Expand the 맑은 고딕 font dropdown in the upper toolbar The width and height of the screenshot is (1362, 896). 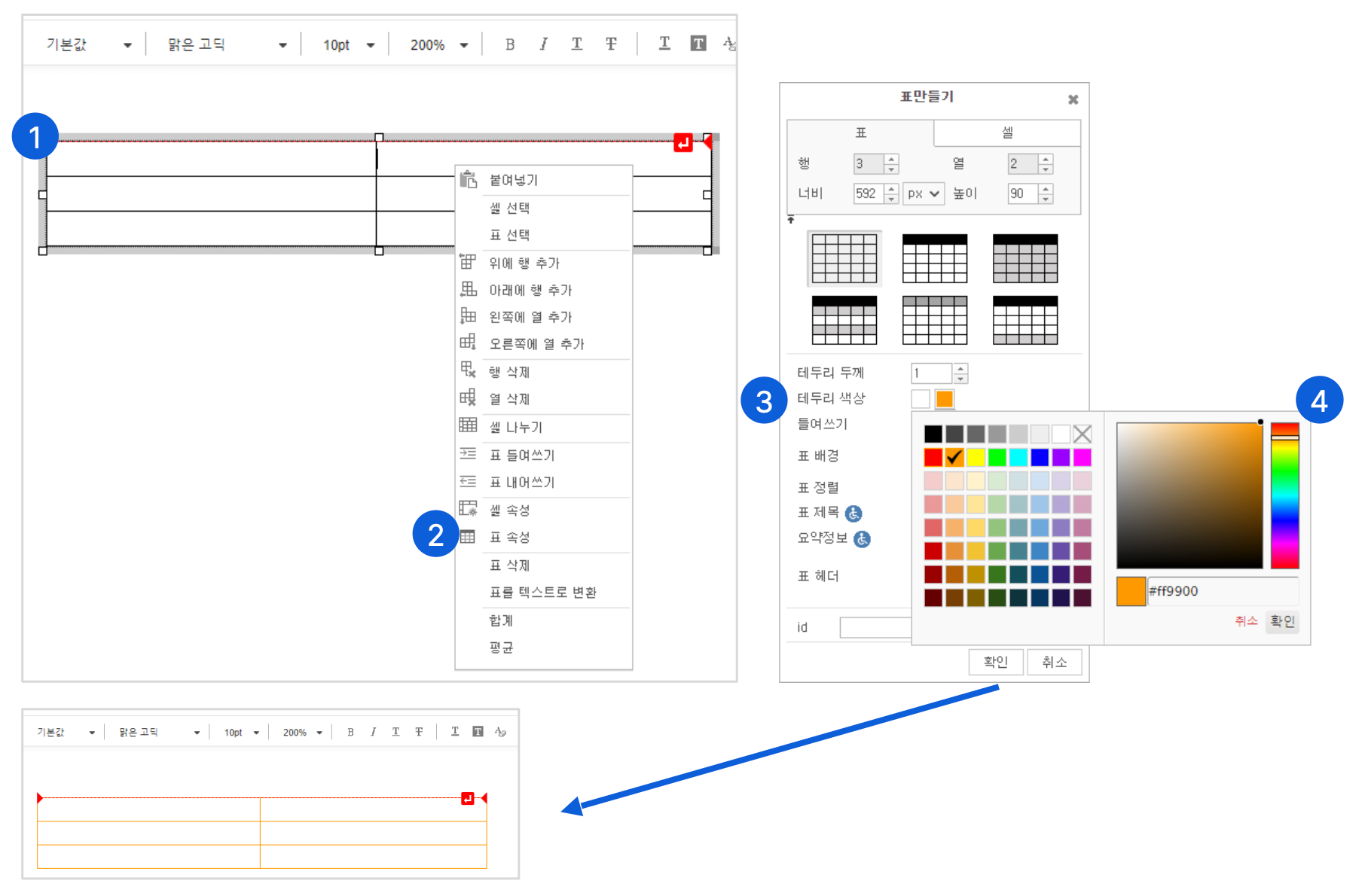[x=227, y=45]
